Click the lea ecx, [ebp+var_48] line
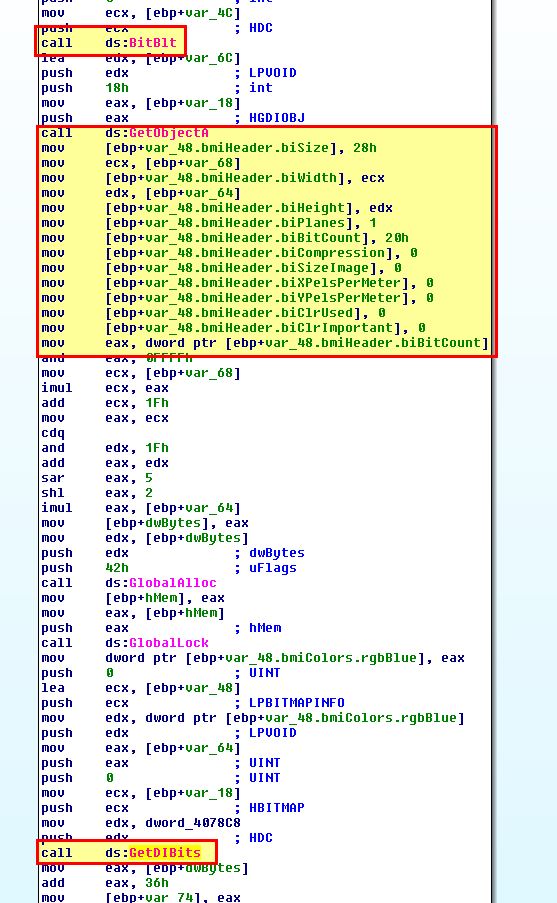Viewport: 557px width, 903px height. click(141, 688)
